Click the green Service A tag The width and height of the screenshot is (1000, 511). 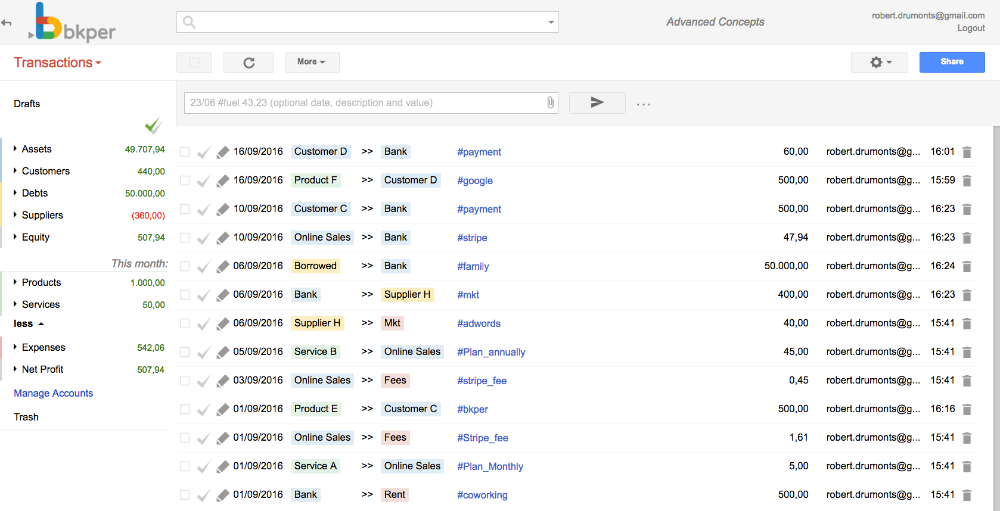click(315, 466)
